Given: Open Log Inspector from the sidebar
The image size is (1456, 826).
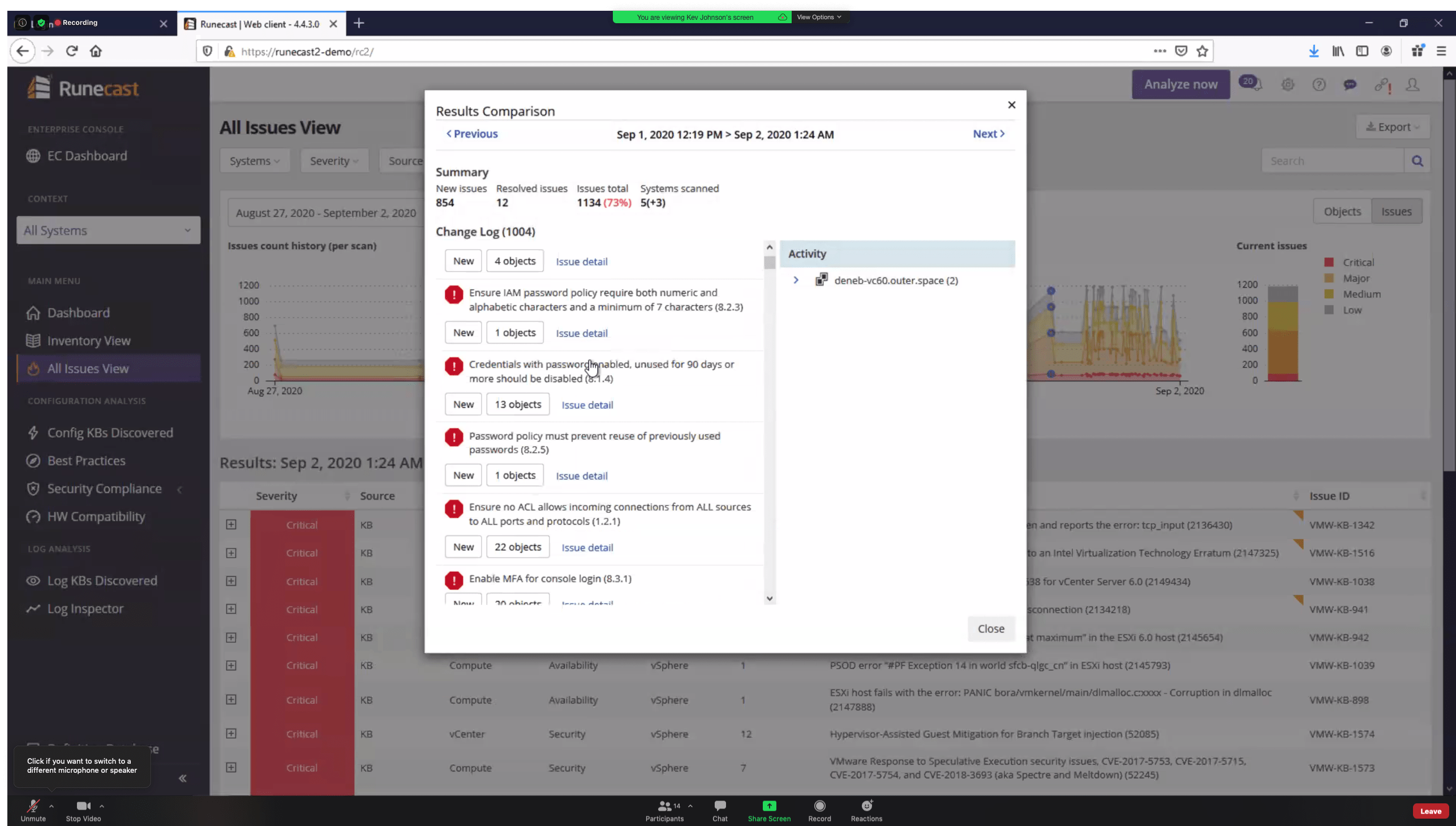Looking at the screenshot, I should click(85, 609).
